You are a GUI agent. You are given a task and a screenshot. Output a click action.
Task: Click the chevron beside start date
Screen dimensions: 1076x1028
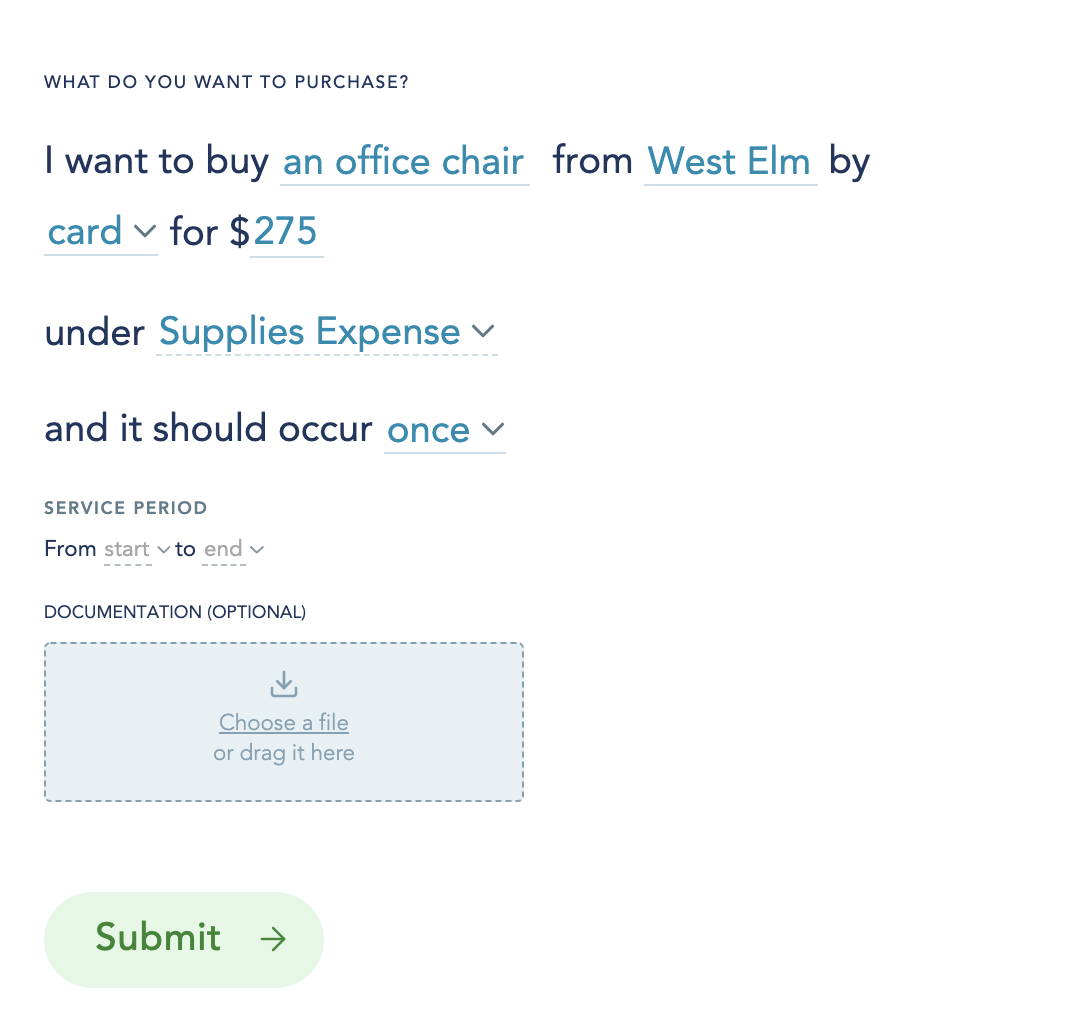(x=163, y=550)
